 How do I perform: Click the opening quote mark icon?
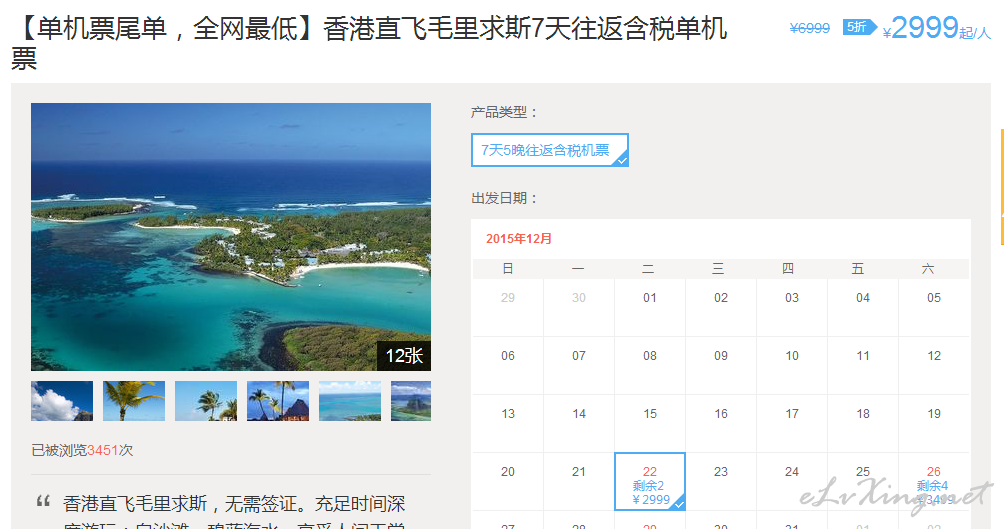coord(43,501)
